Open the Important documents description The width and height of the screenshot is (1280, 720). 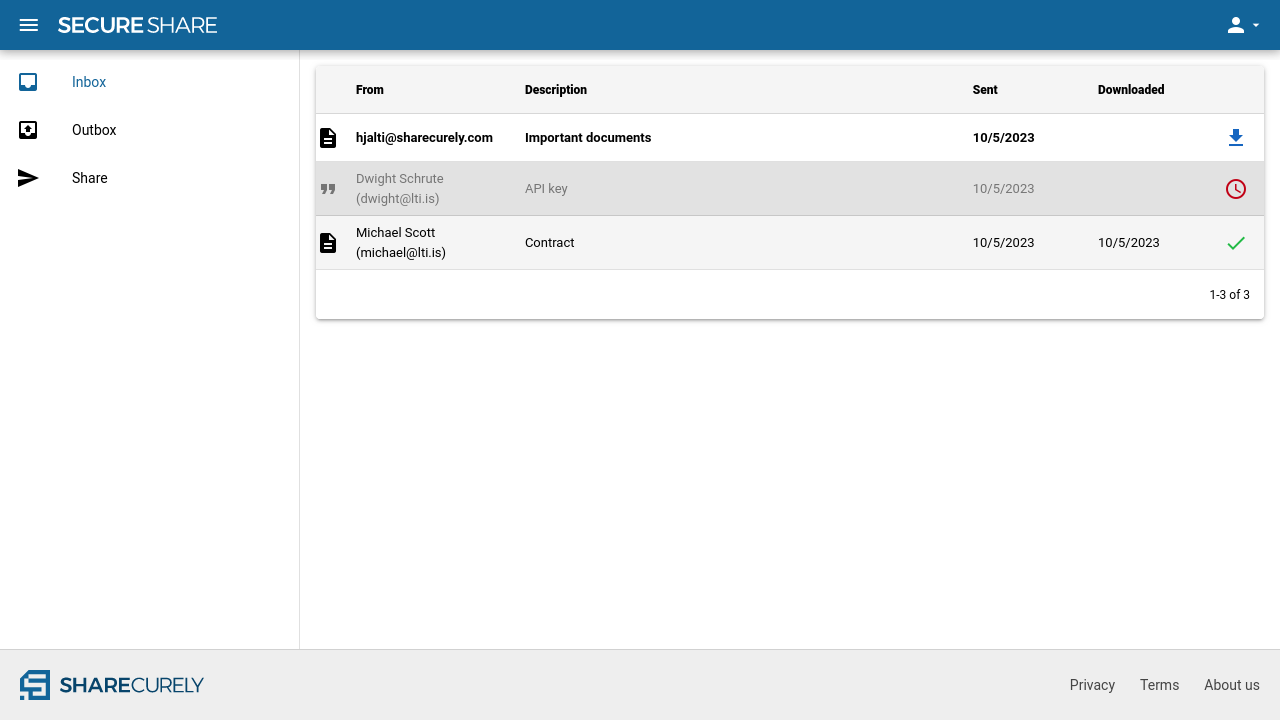click(x=588, y=138)
